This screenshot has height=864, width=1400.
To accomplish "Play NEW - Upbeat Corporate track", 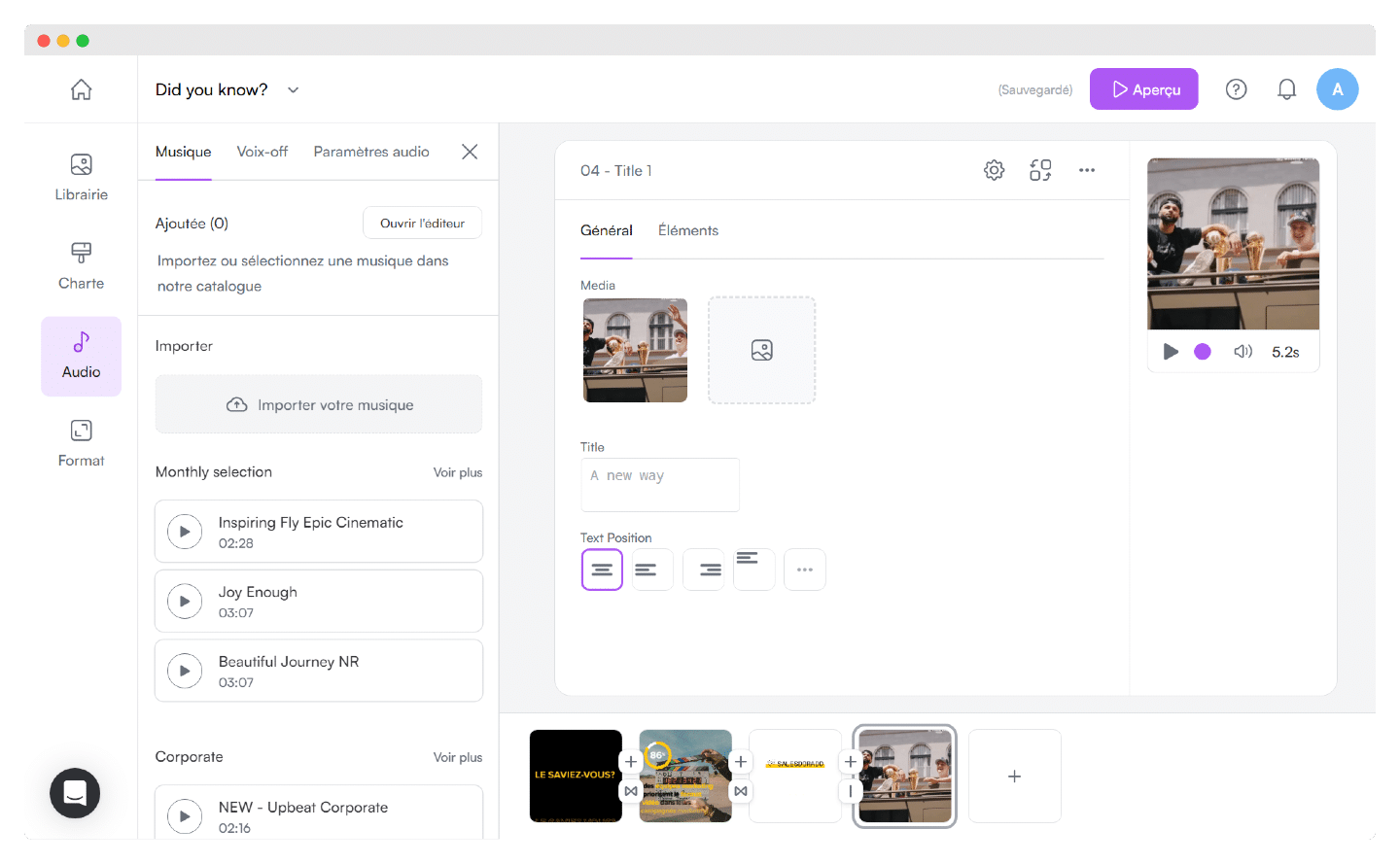I will pyautogui.click(x=185, y=816).
